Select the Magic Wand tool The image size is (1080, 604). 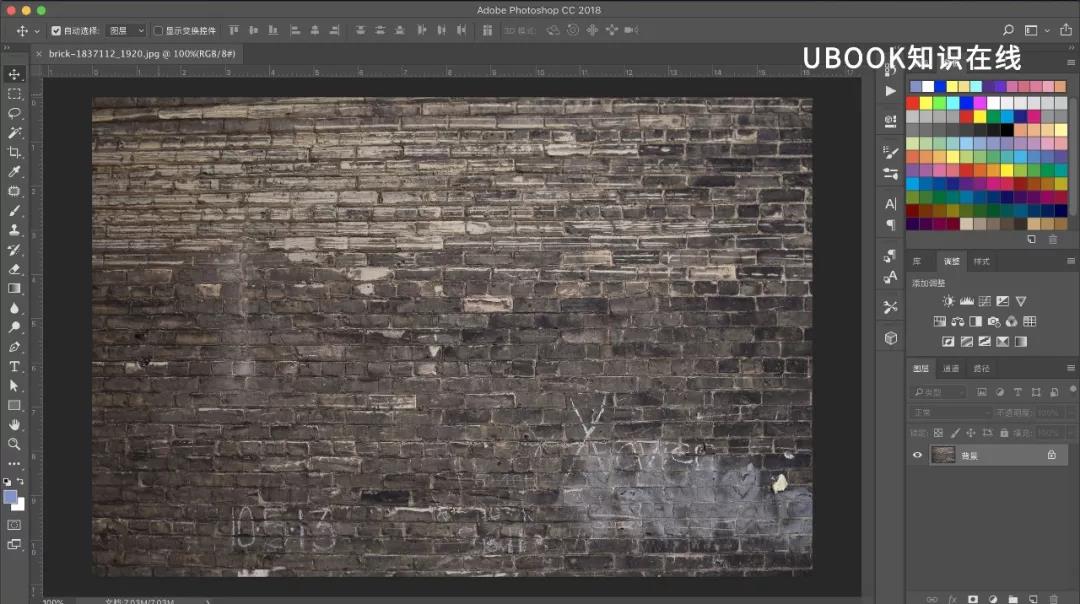(14, 132)
